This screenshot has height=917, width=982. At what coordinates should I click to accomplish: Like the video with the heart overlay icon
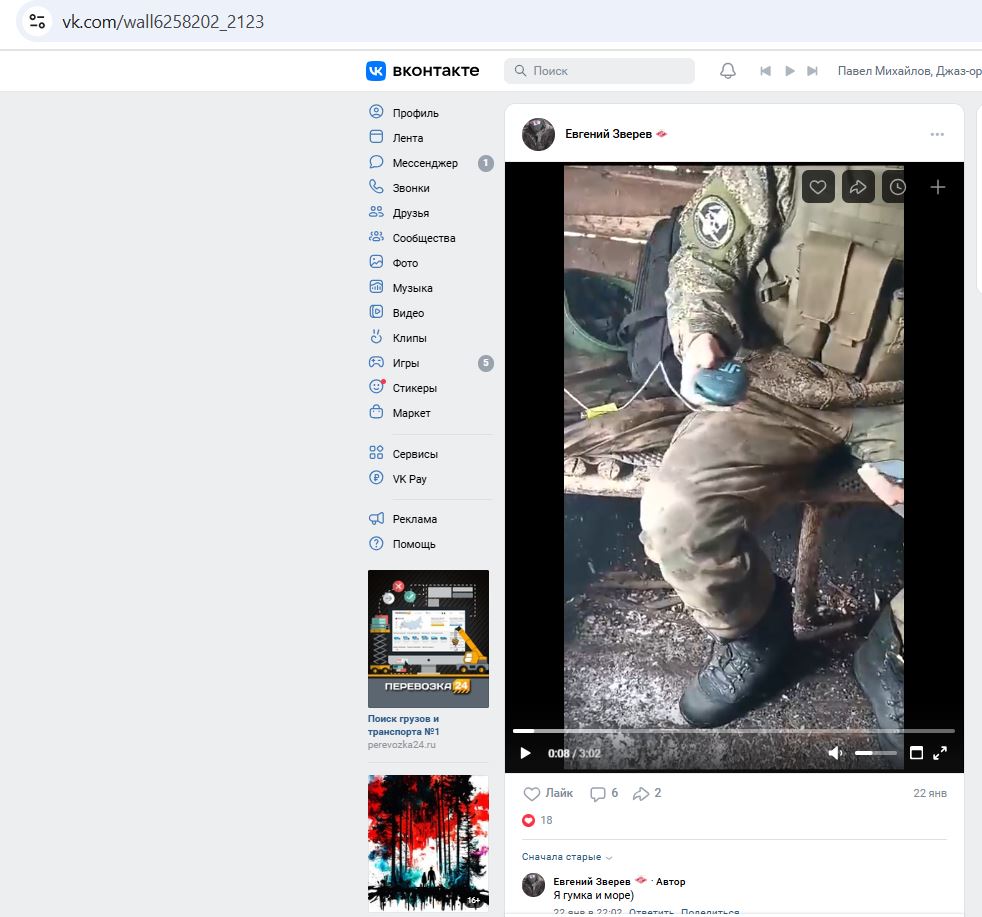(x=818, y=187)
